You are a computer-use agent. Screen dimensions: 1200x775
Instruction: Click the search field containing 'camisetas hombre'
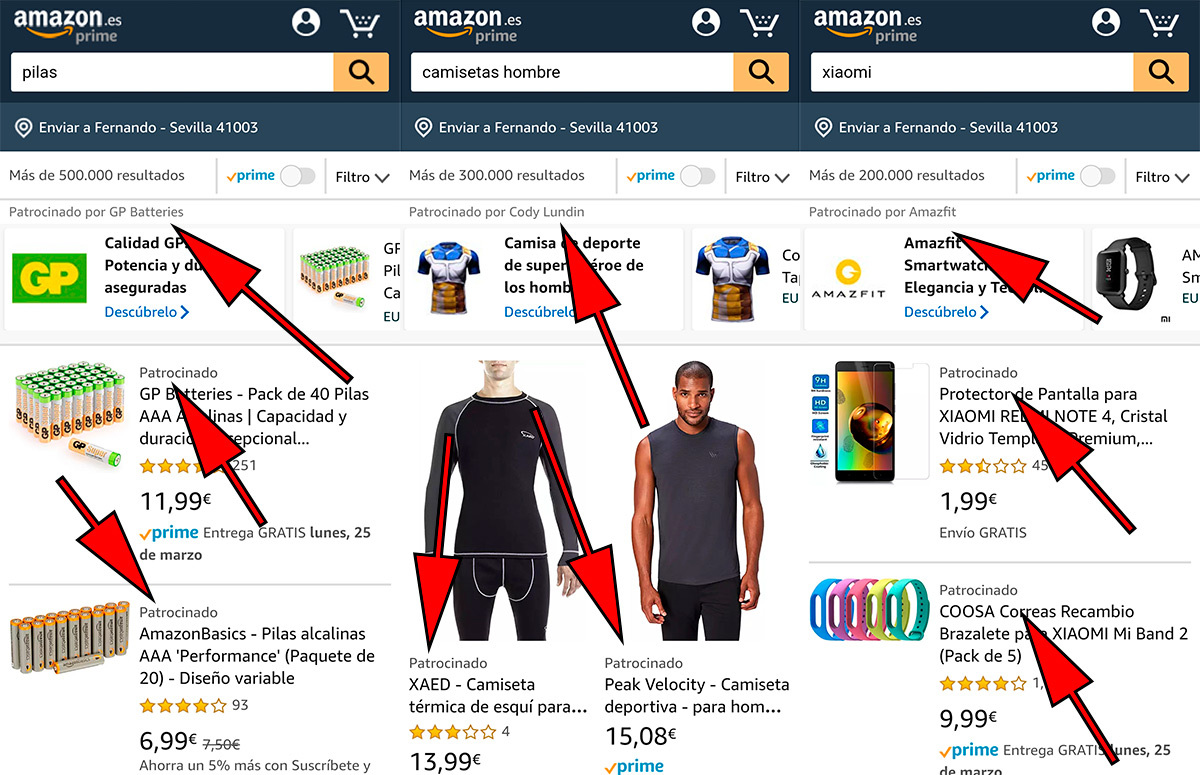(572, 72)
